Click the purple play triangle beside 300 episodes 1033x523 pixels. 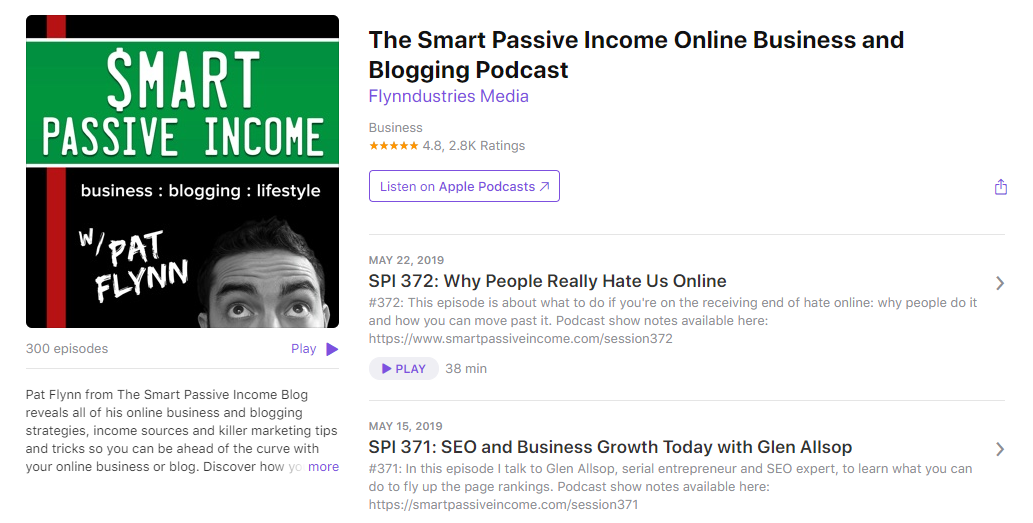(332, 349)
